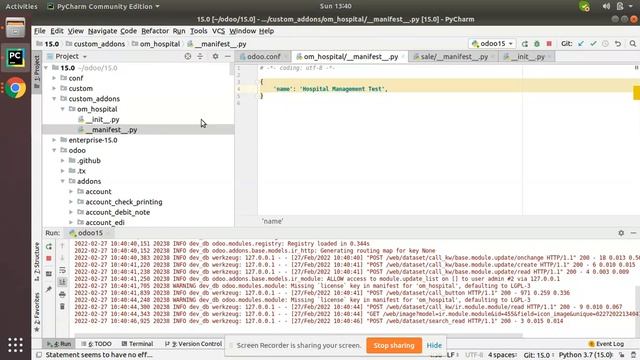Image resolution: width=640 pixels, height=360 pixels.
Task: Switch to odoo.conf tab
Action: [x=263, y=57]
